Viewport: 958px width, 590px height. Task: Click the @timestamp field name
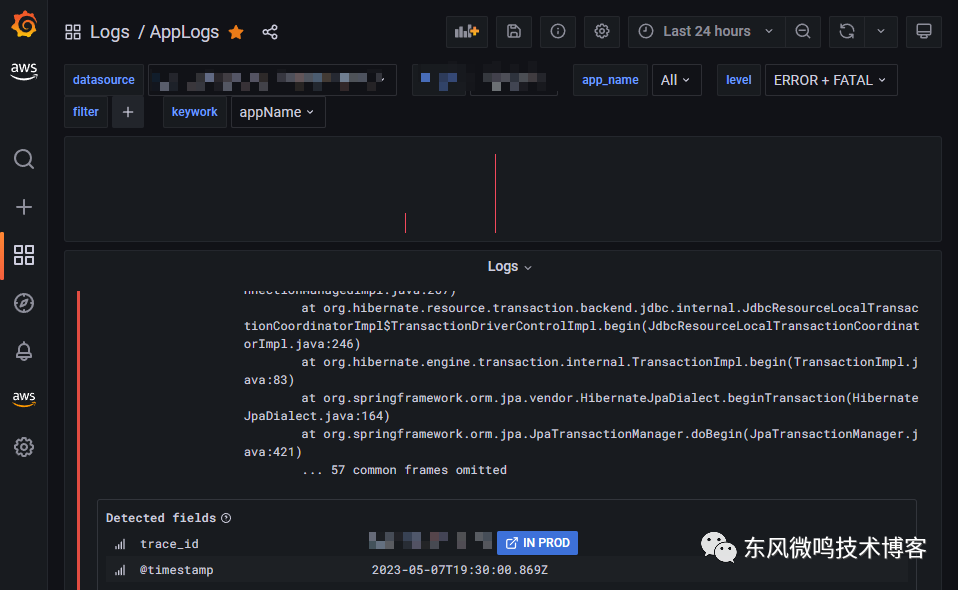coord(177,570)
